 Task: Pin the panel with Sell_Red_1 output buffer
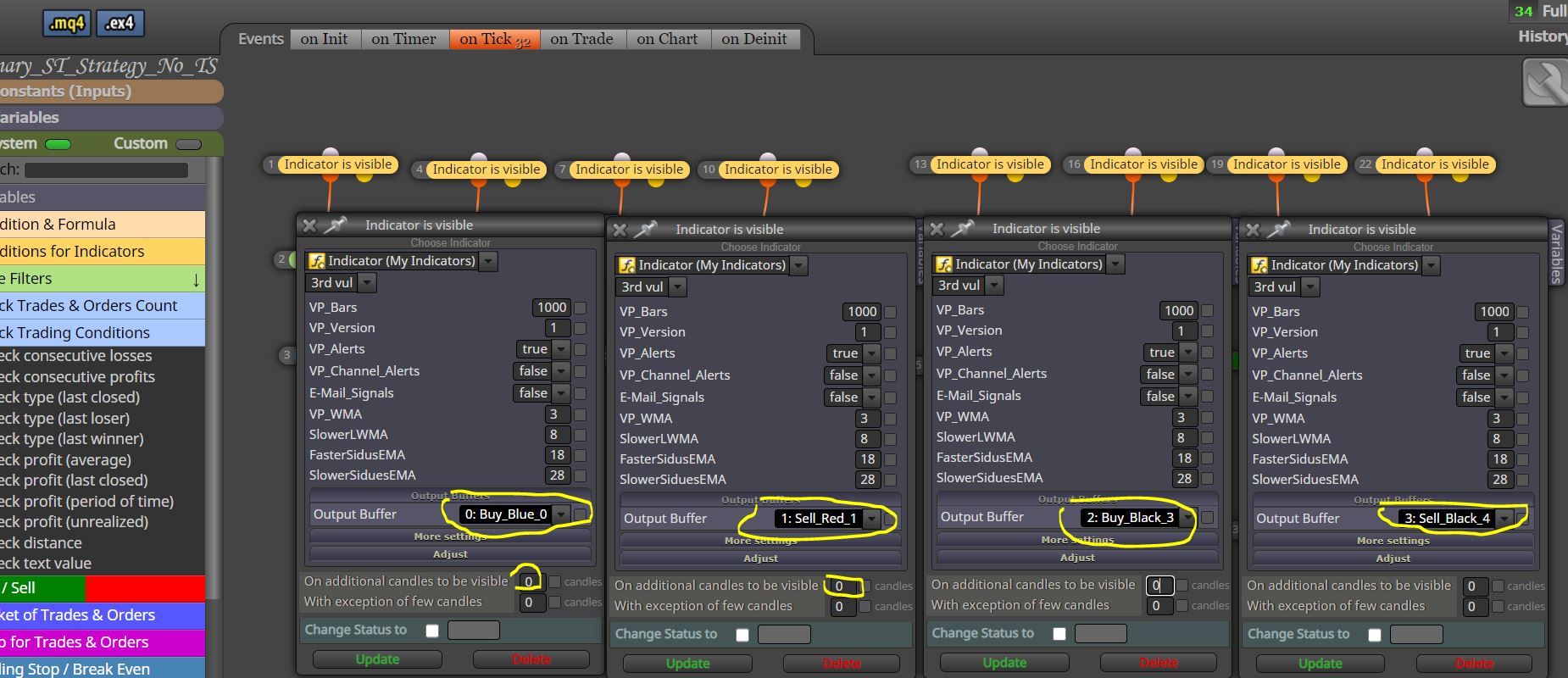[646, 229]
